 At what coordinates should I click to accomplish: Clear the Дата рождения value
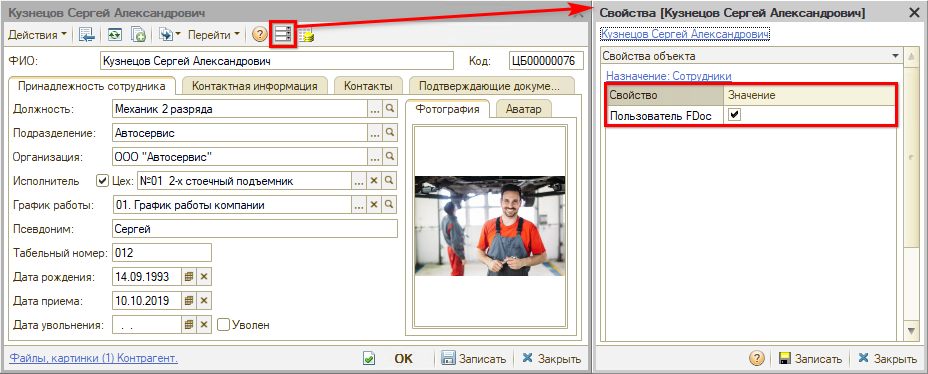[204, 276]
